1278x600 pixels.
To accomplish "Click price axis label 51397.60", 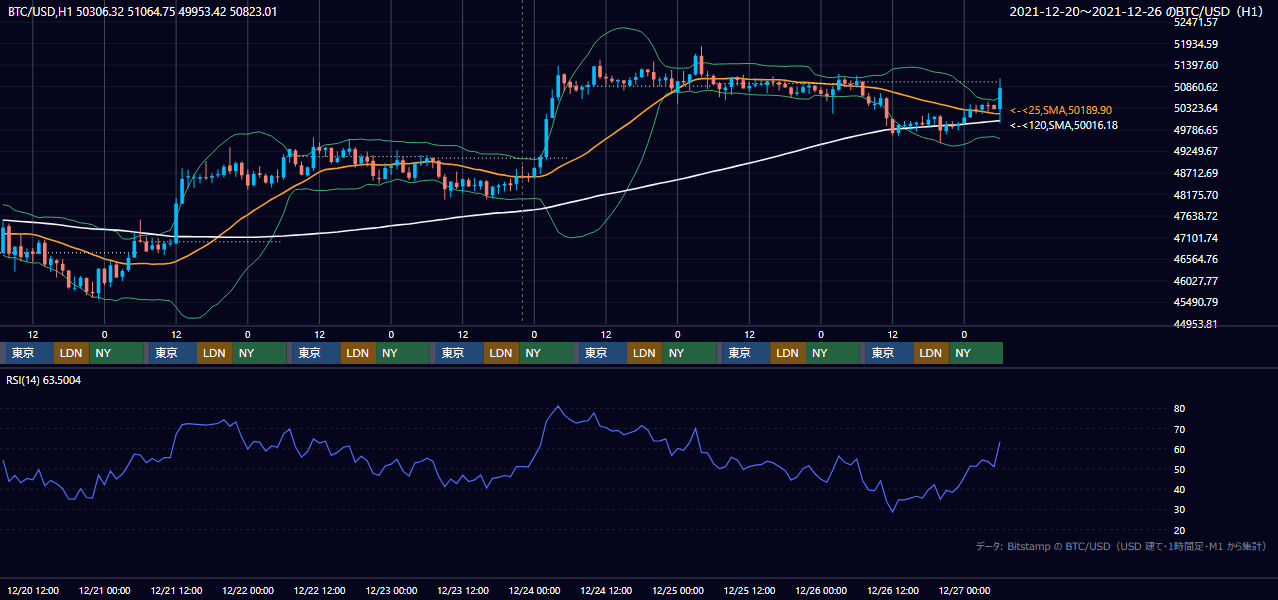I will click(1196, 65).
